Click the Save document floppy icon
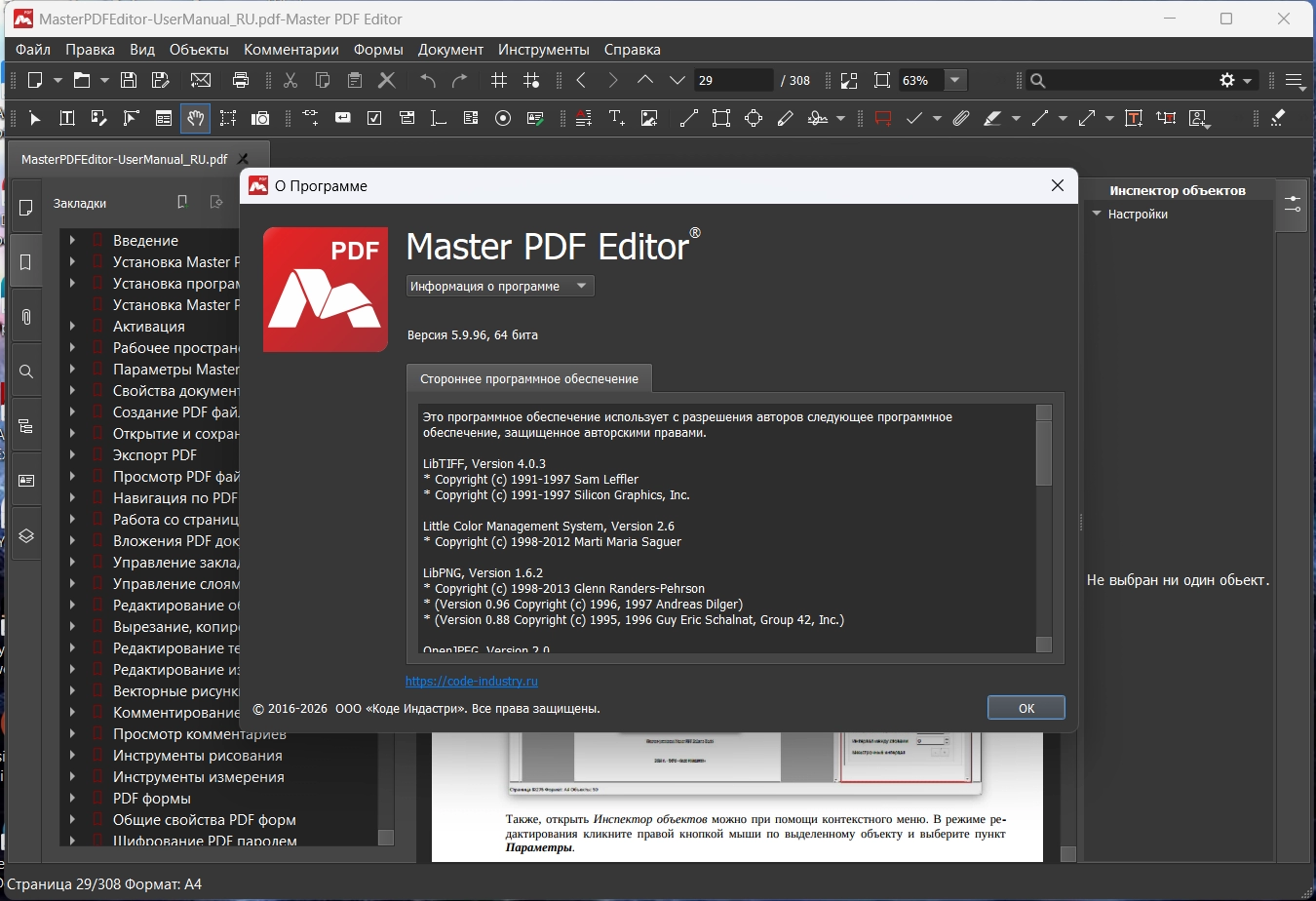The height and width of the screenshot is (901, 1316). [x=129, y=80]
